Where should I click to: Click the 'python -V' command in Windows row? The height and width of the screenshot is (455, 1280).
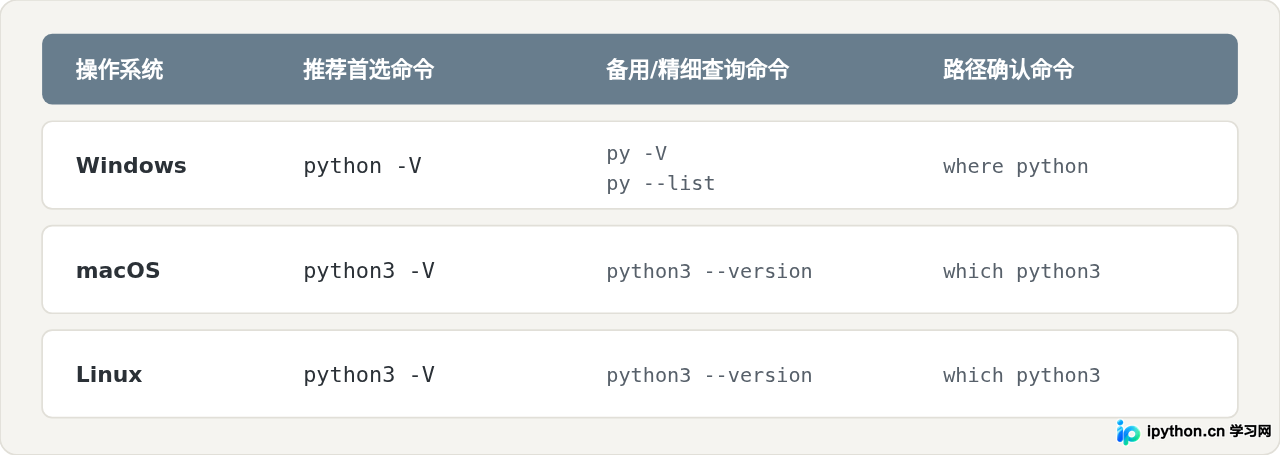tap(363, 166)
